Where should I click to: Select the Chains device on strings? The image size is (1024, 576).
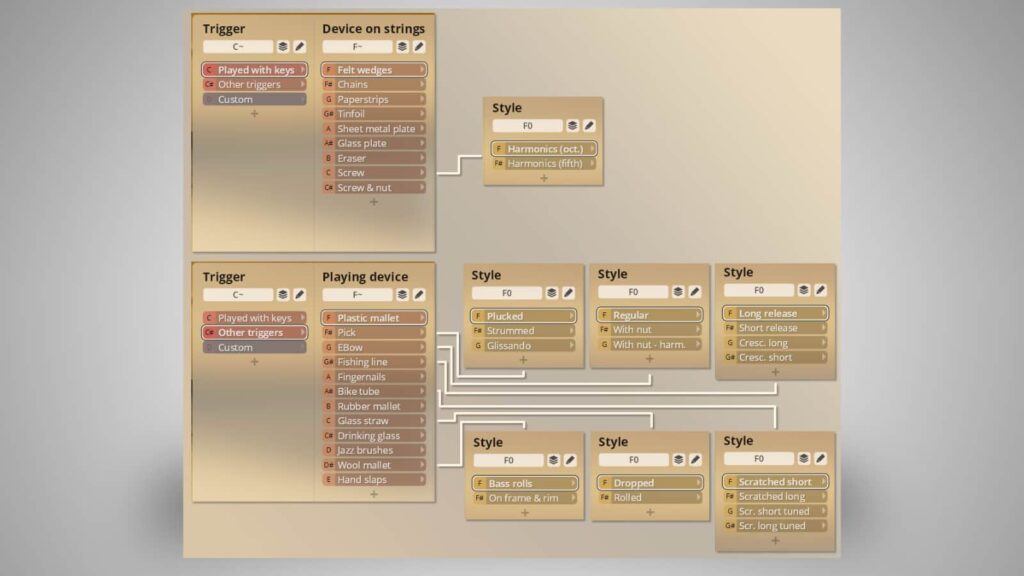click(374, 85)
